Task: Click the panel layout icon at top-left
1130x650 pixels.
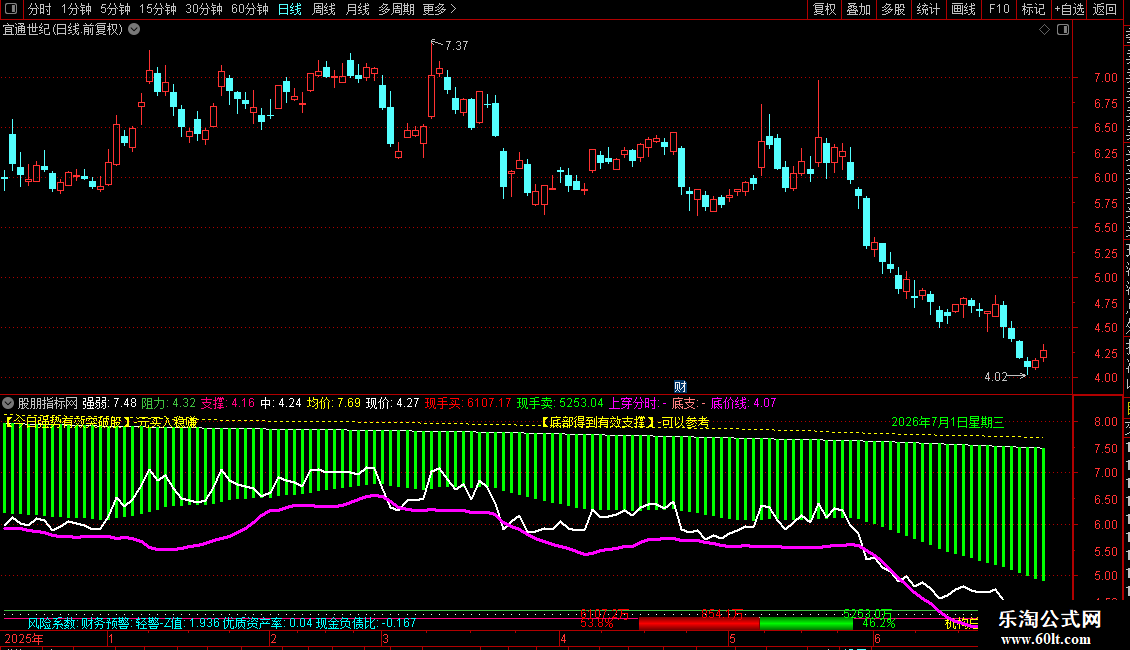Action: (11, 9)
